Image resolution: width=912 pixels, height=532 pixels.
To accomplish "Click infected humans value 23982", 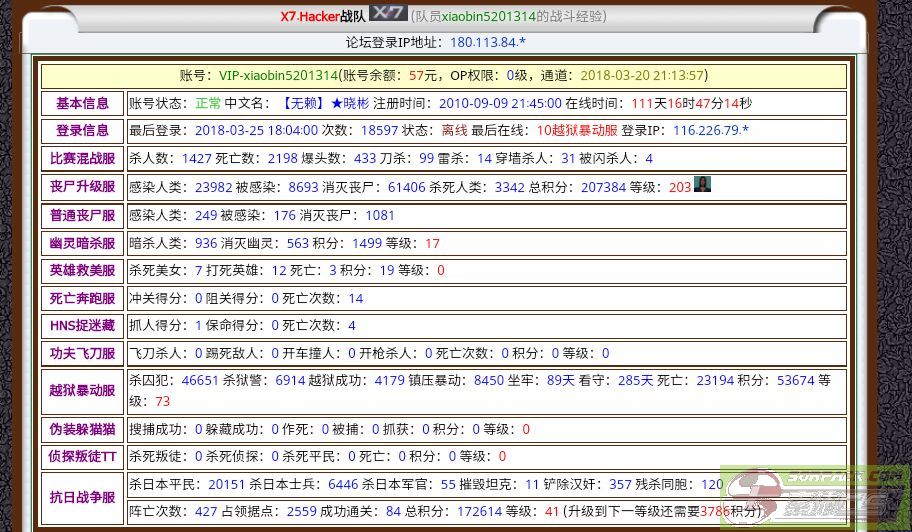I will tap(213, 187).
